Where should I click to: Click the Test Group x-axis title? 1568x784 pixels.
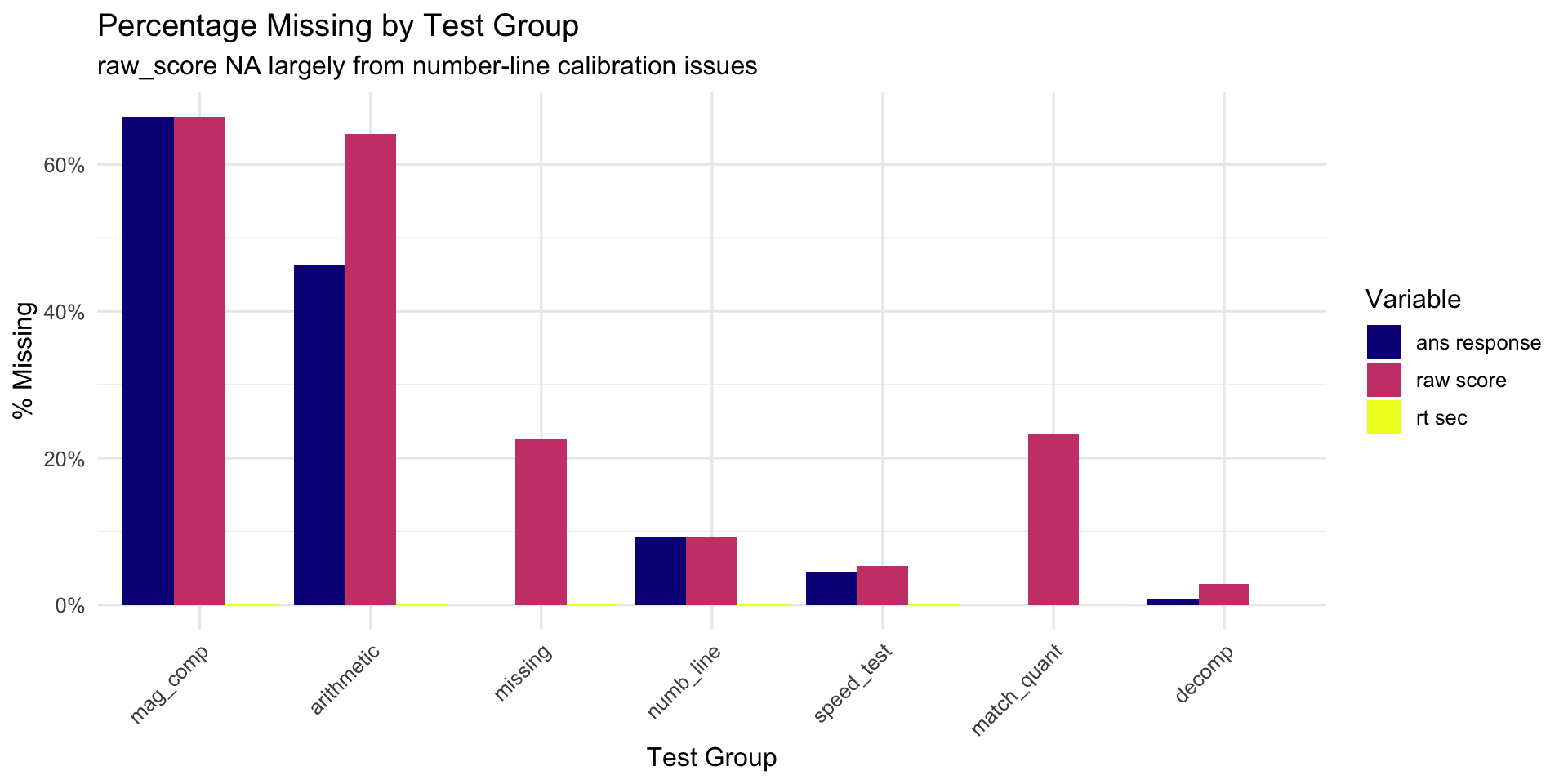coord(711,758)
